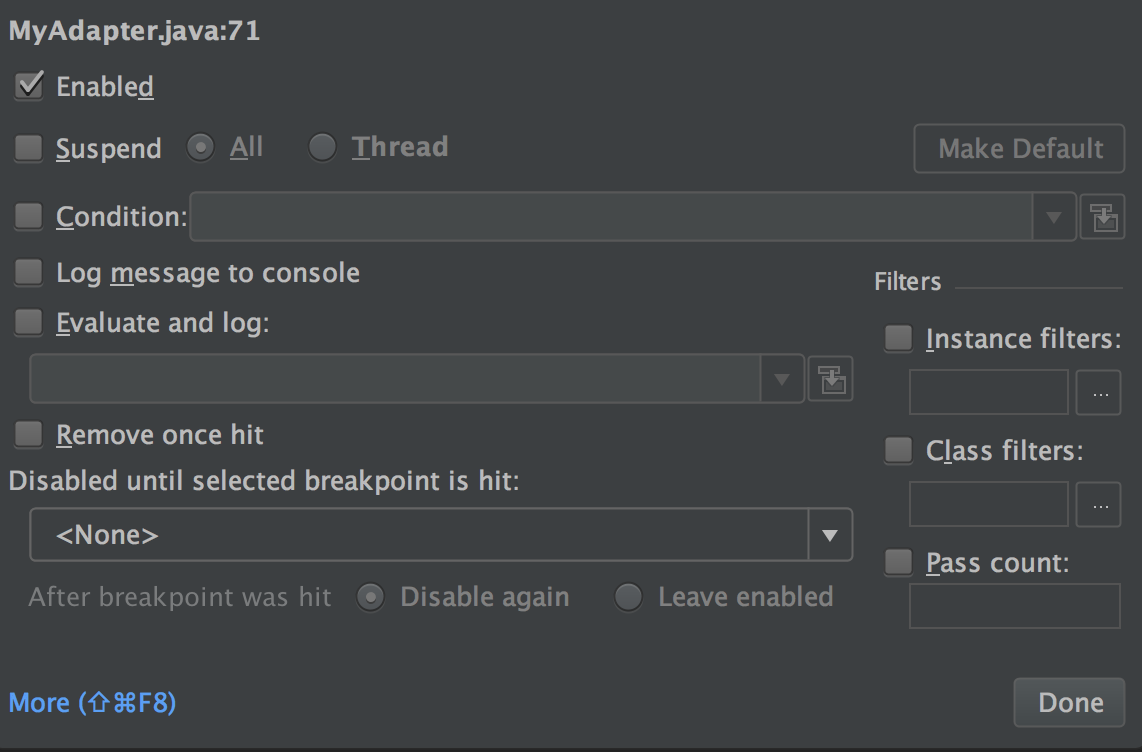The image size is (1142, 752).
Task: Select Leave enabled radio option
Action: (628, 597)
